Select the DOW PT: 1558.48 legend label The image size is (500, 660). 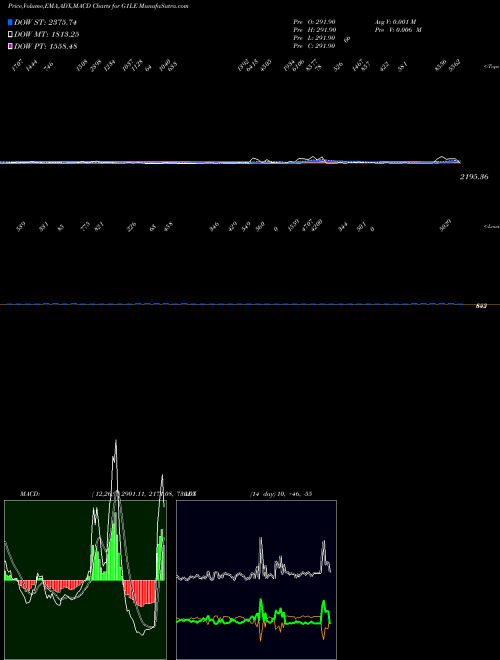45,46
